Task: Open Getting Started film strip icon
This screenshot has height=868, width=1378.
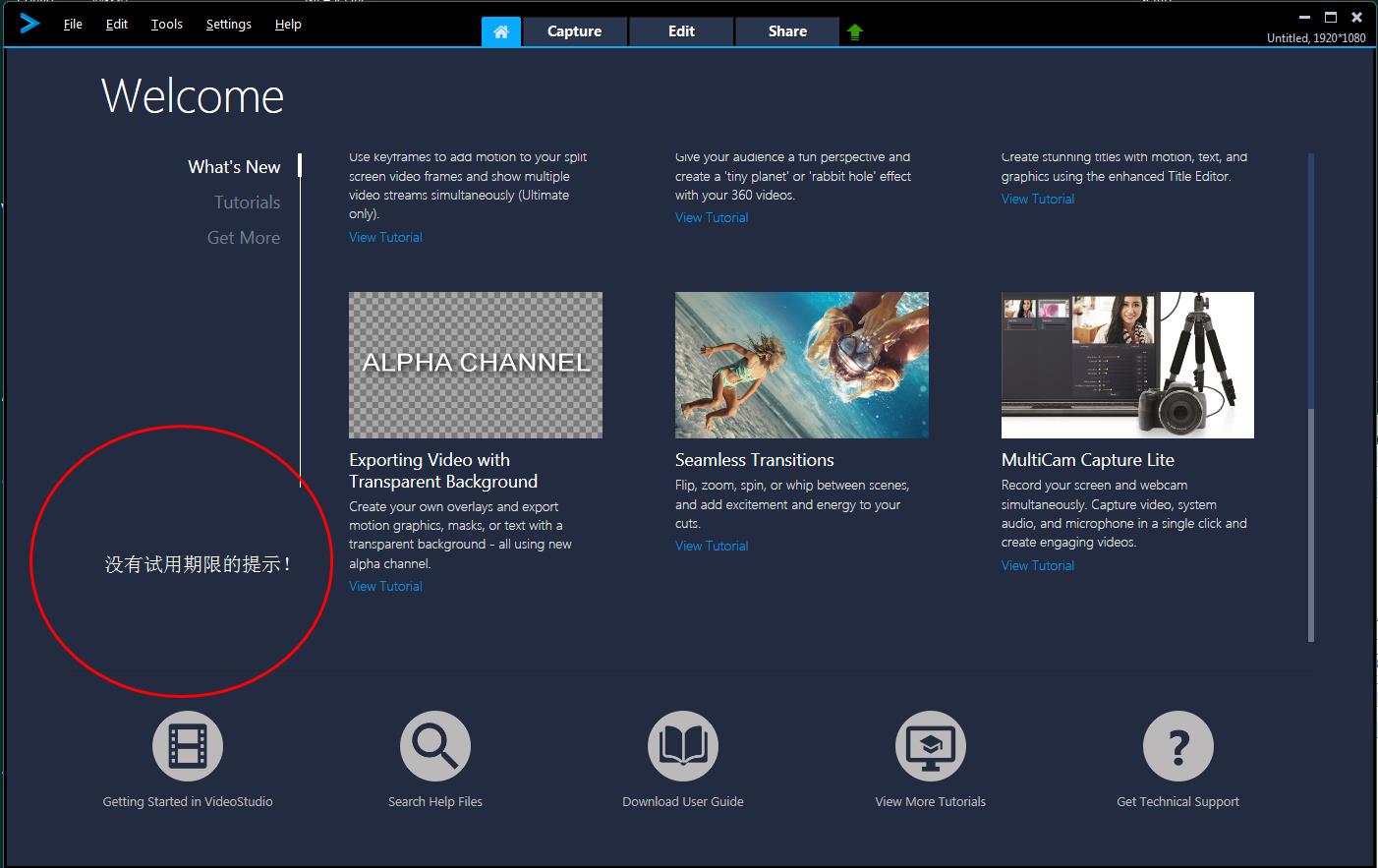Action: coord(188,746)
